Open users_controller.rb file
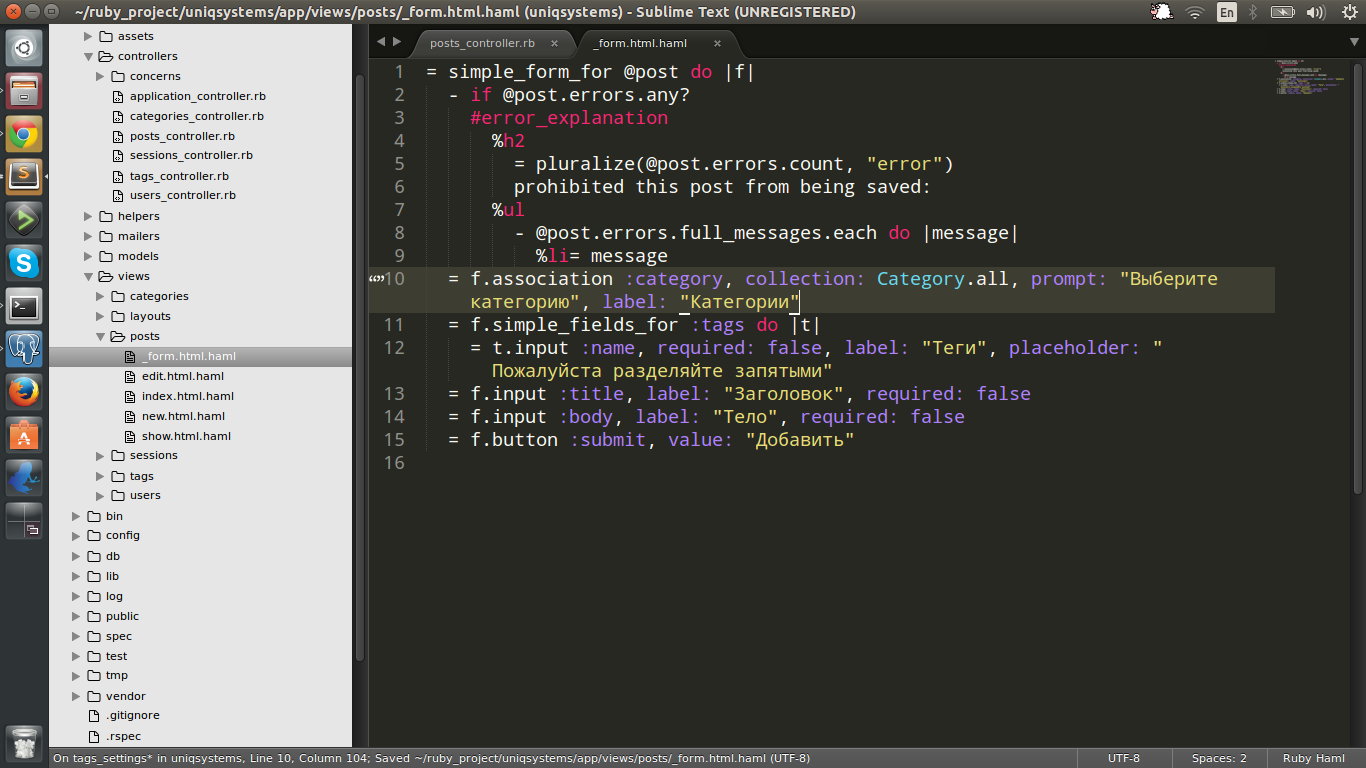This screenshot has width=1366, height=768. [183, 196]
